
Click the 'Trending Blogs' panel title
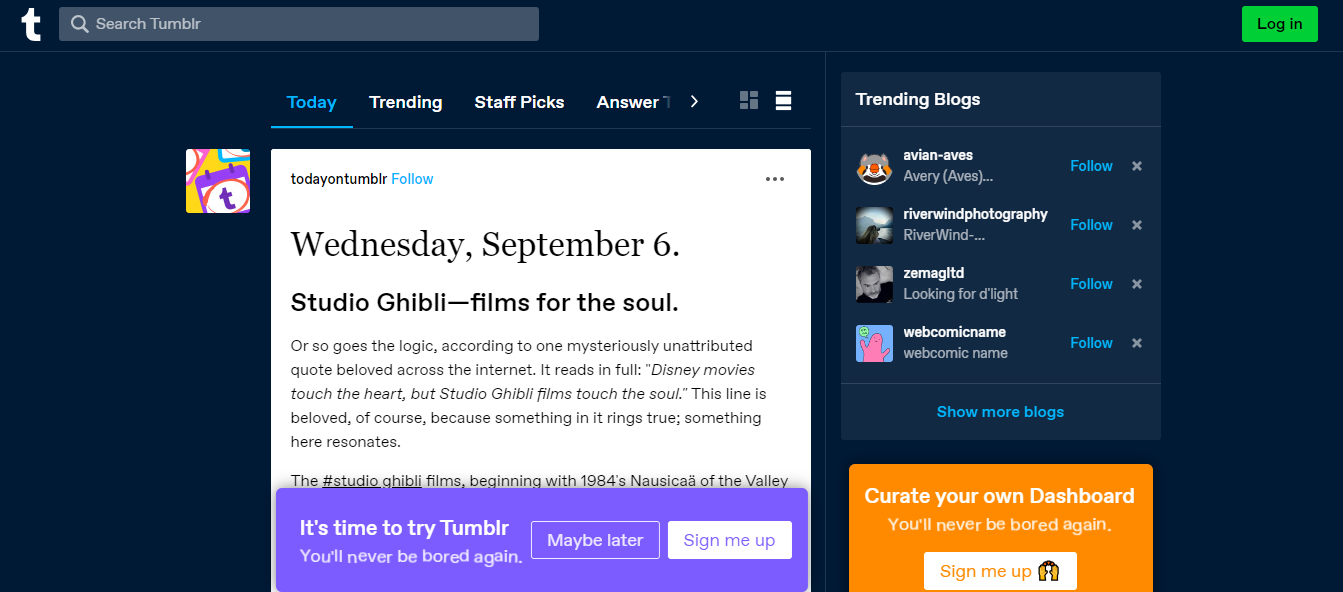pyautogui.click(x=918, y=99)
